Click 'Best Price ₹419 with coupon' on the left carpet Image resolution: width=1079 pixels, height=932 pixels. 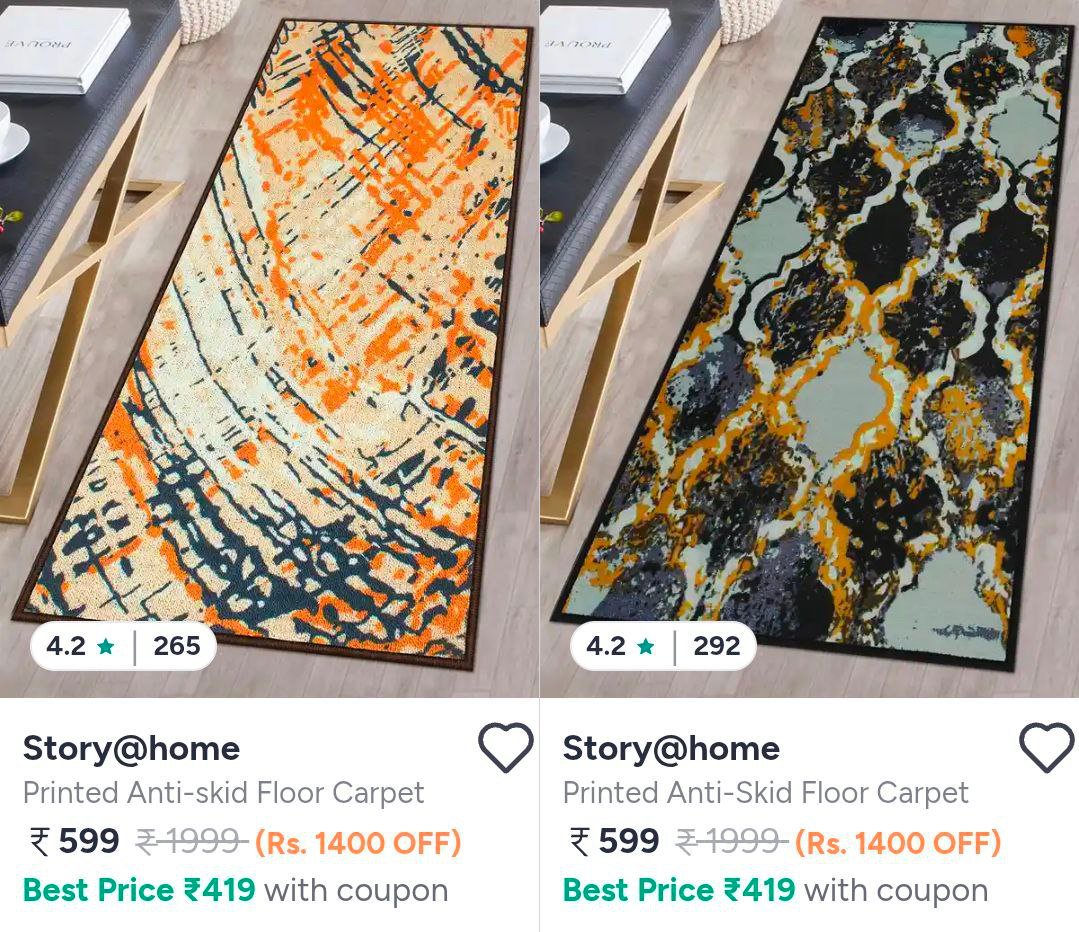[x=235, y=890]
